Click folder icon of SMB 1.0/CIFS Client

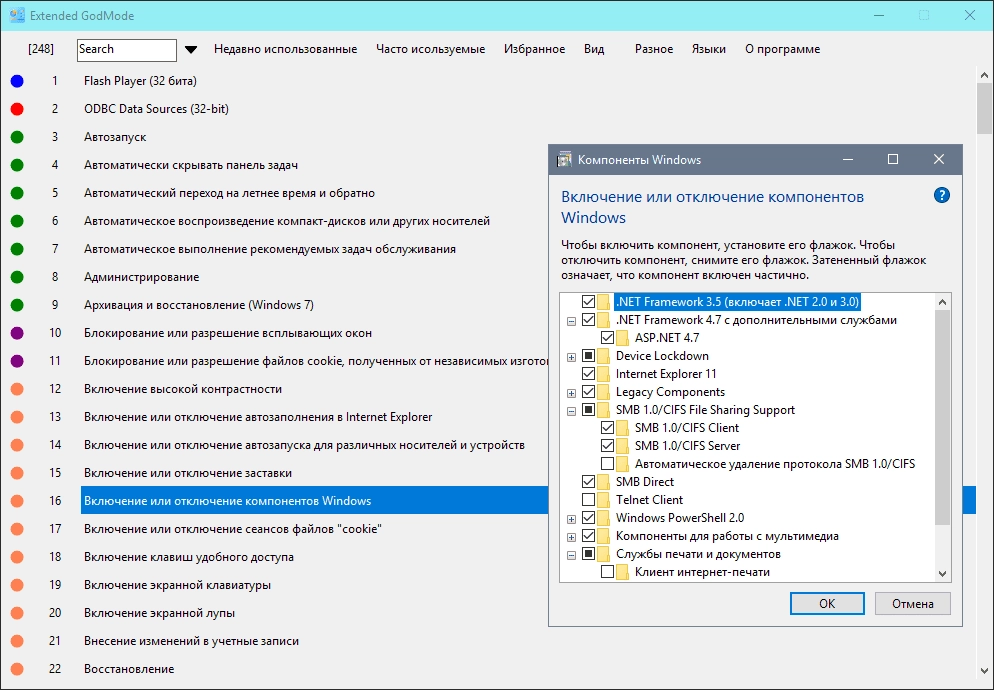click(623, 428)
